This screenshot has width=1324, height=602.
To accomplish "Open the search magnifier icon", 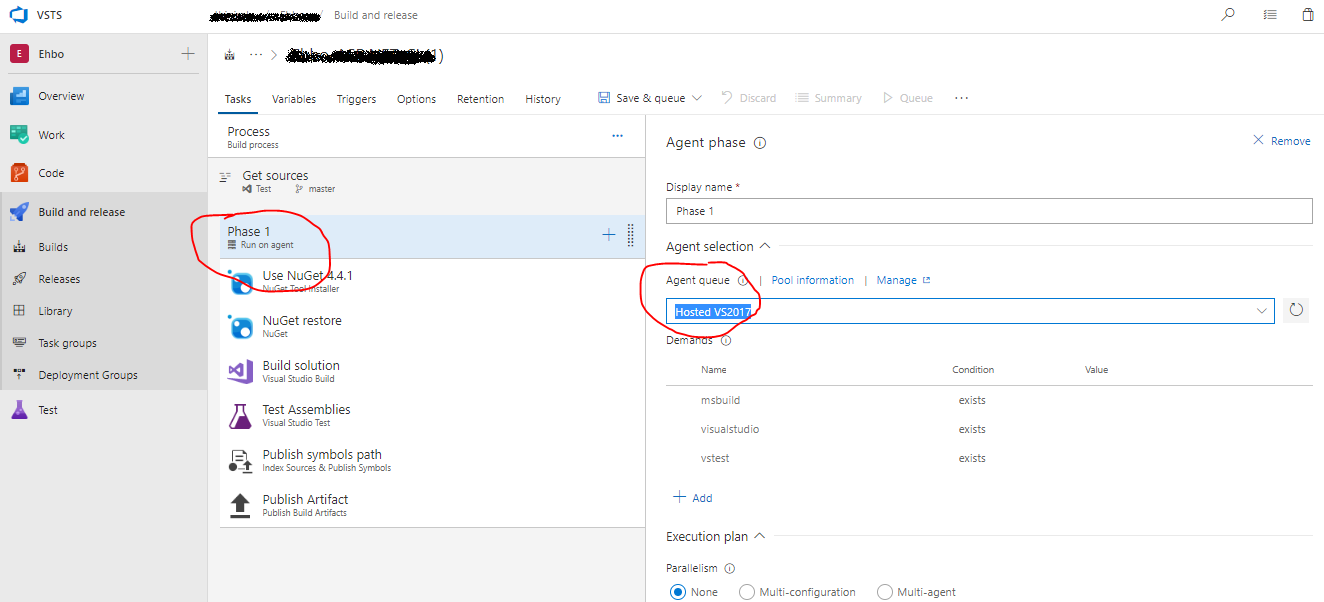I will [1228, 15].
